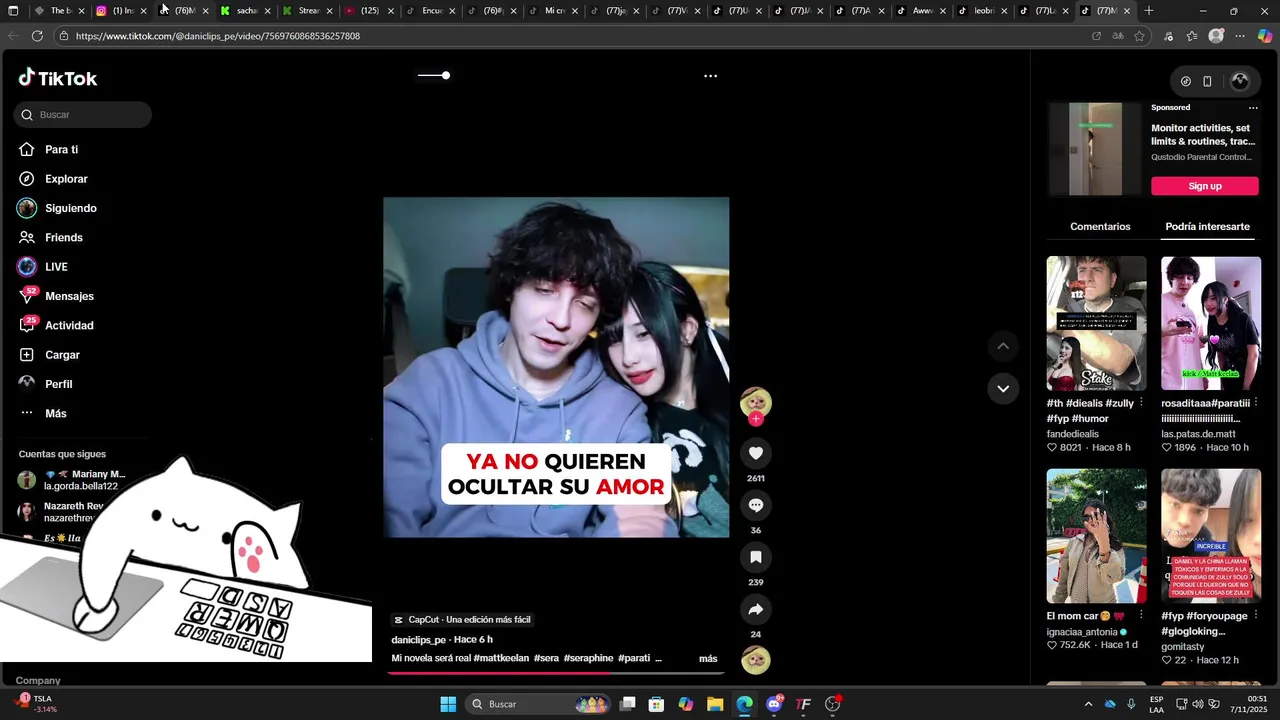Open daniclips_pe username below the video
The image size is (1280, 720).
click(x=418, y=640)
